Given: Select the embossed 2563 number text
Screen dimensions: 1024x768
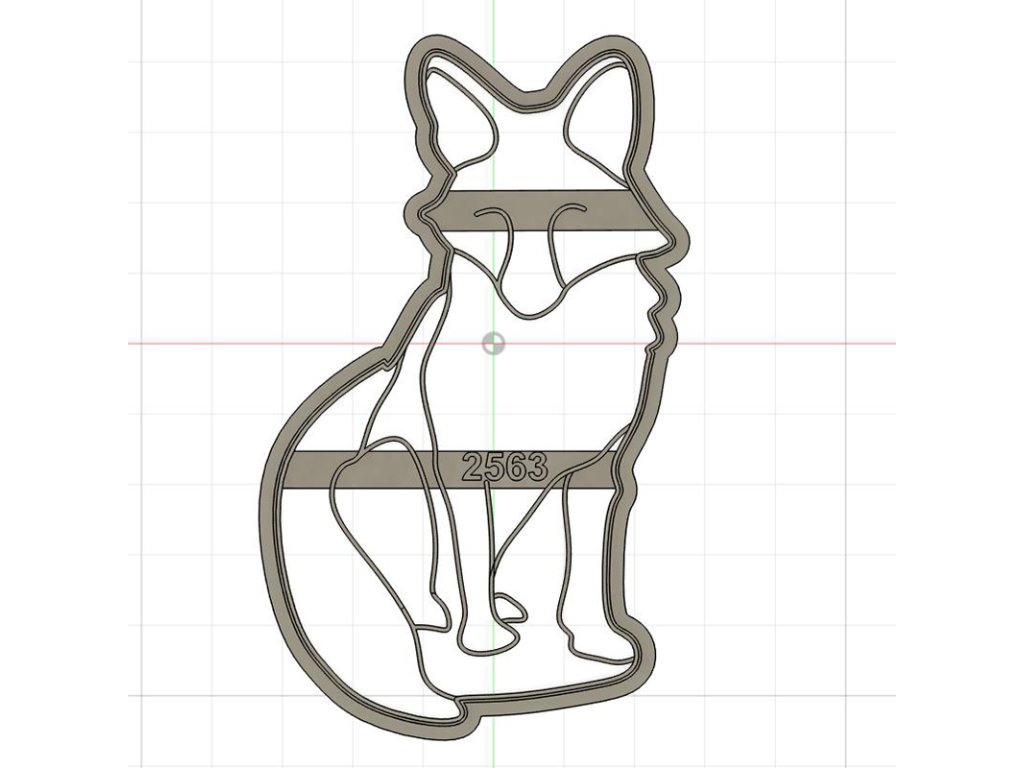Looking at the screenshot, I should coord(505,467).
